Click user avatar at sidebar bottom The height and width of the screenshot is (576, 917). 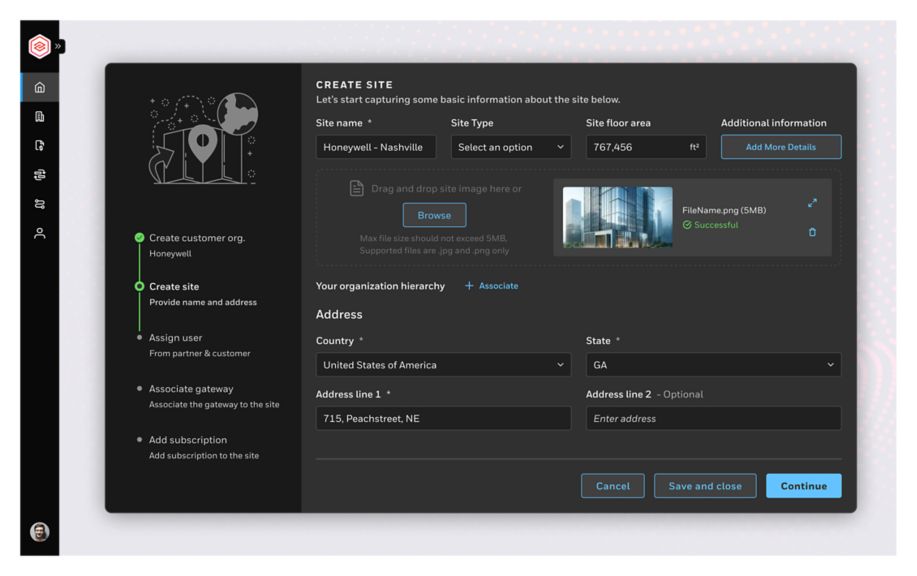click(40, 531)
